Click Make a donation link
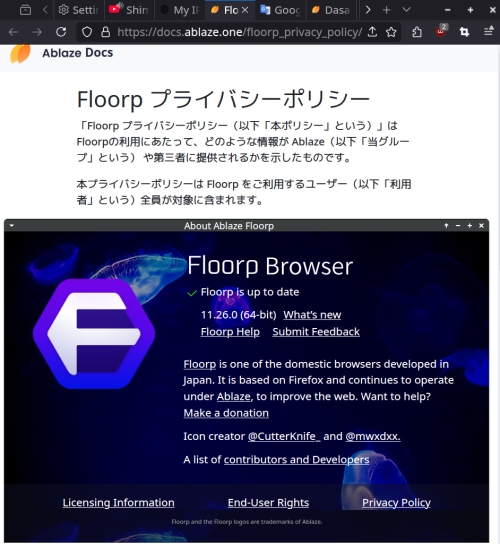This screenshot has height=544, width=500. [x=226, y=413]
